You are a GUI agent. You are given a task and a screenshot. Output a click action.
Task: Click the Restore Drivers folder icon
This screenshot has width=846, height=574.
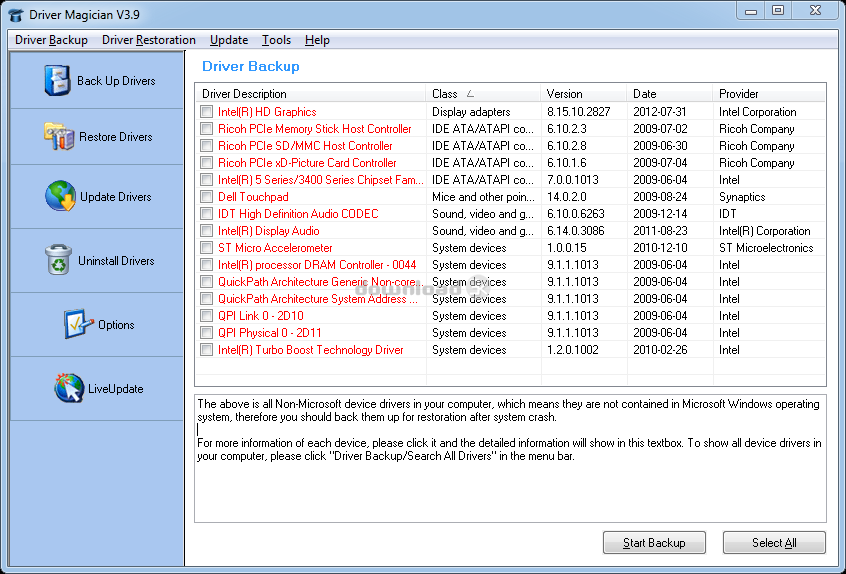(58, 136)
